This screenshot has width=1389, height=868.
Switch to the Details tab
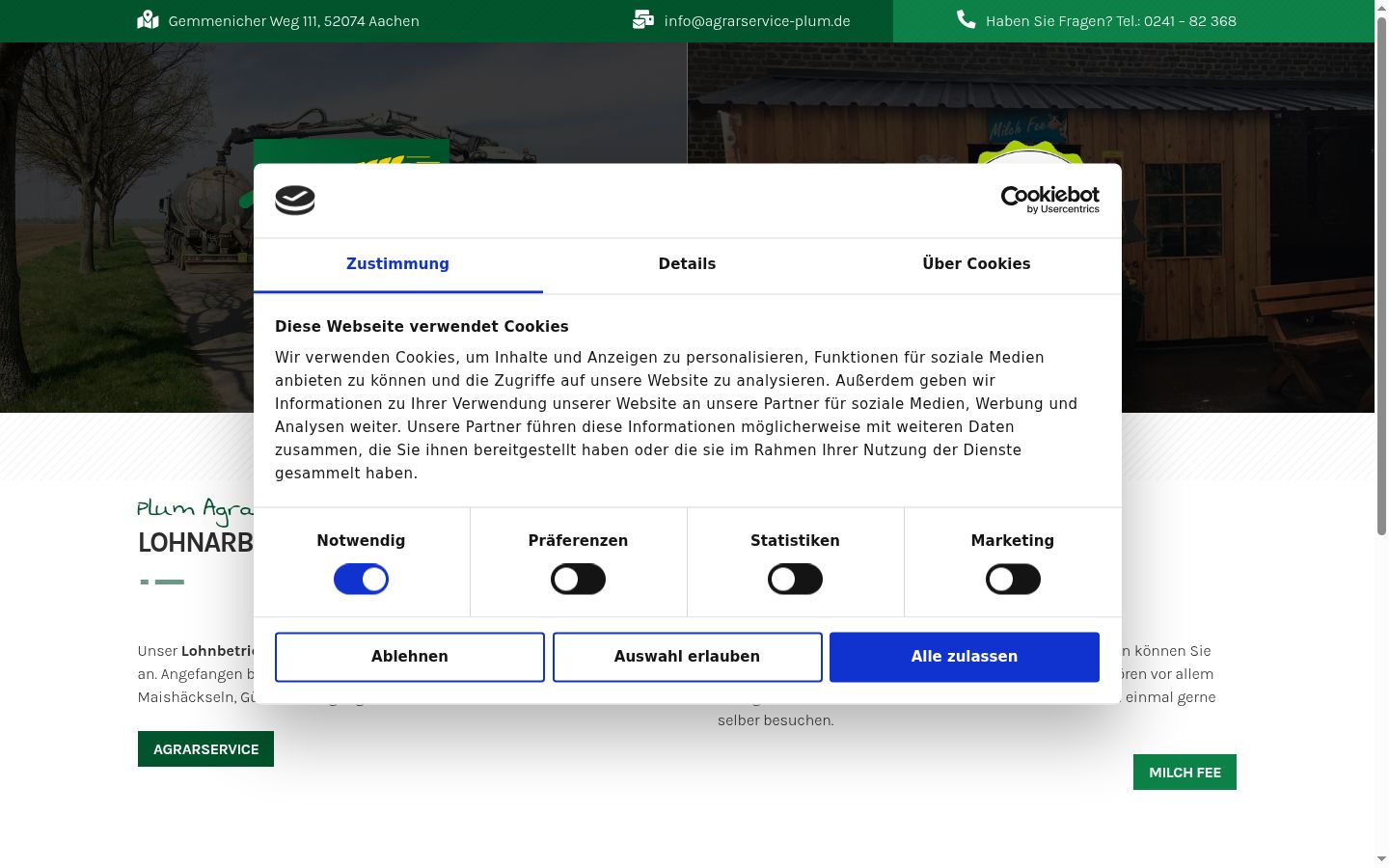[687, 264]
